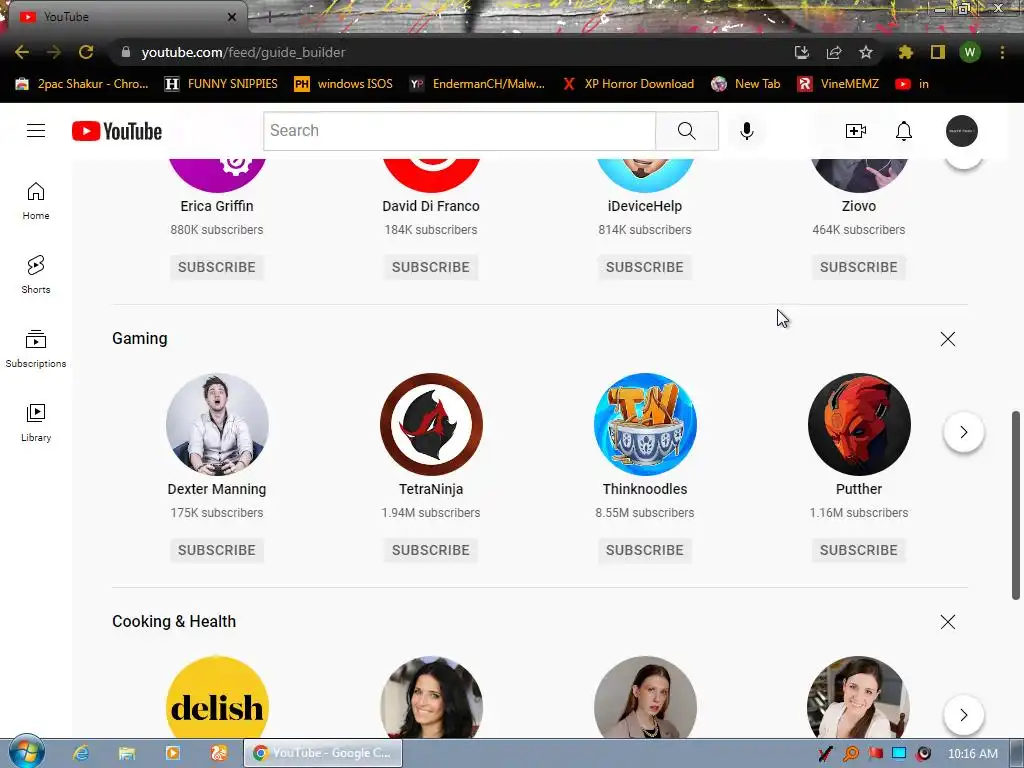Open Shorts in the sidebar
Viewport: 1024px width, 768px height.
point(36,274)
